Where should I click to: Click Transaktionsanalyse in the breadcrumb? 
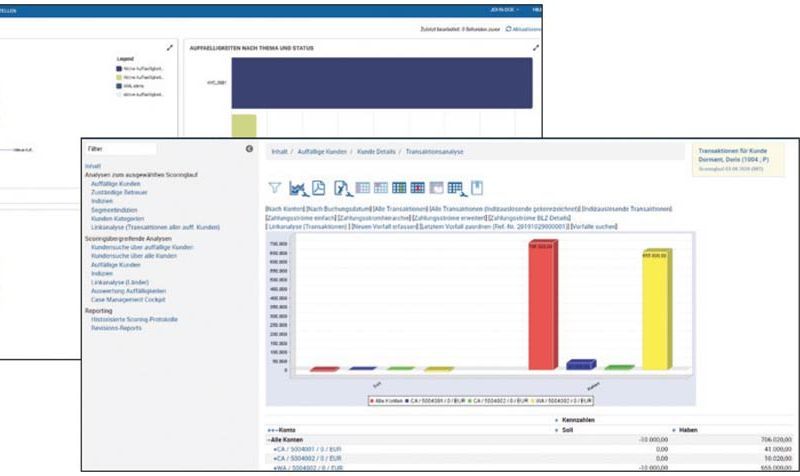point(435,152)
